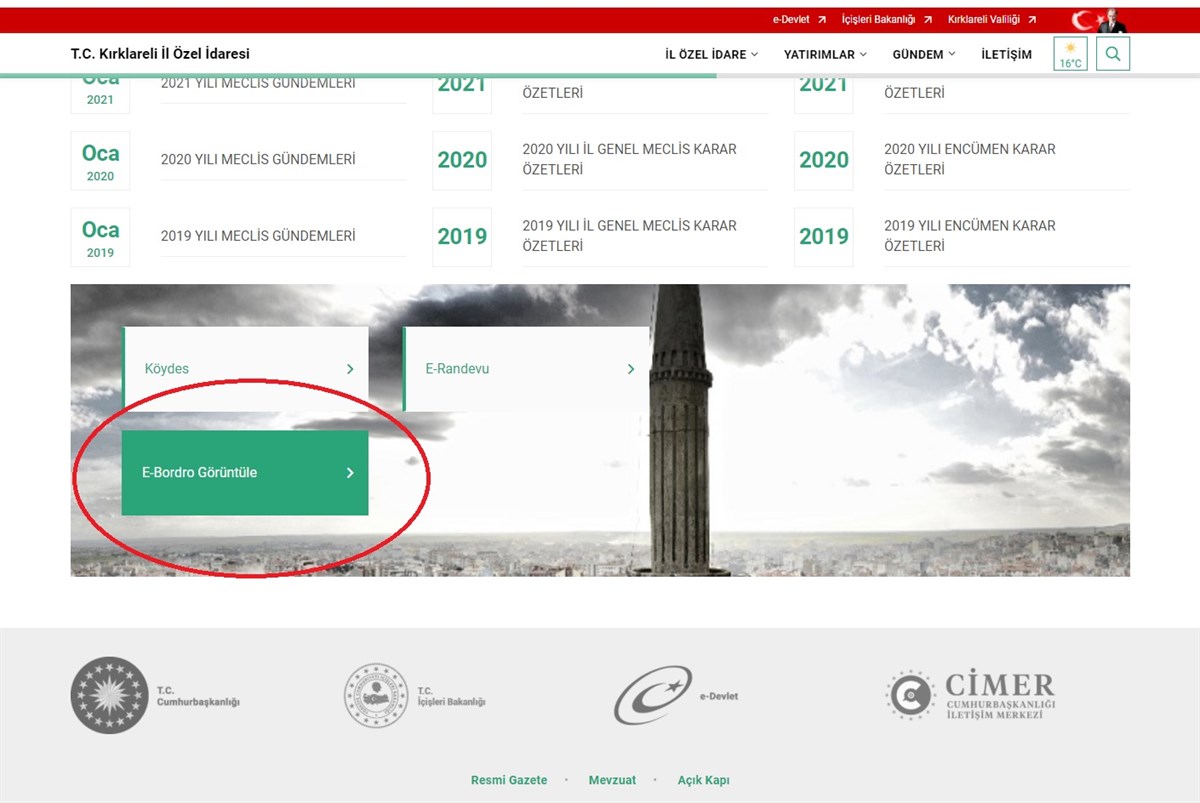Open the İLETİŞİM menu item
This screenshot has height=803, width=1200.
pyautogui.click(x=1006, y=55)
